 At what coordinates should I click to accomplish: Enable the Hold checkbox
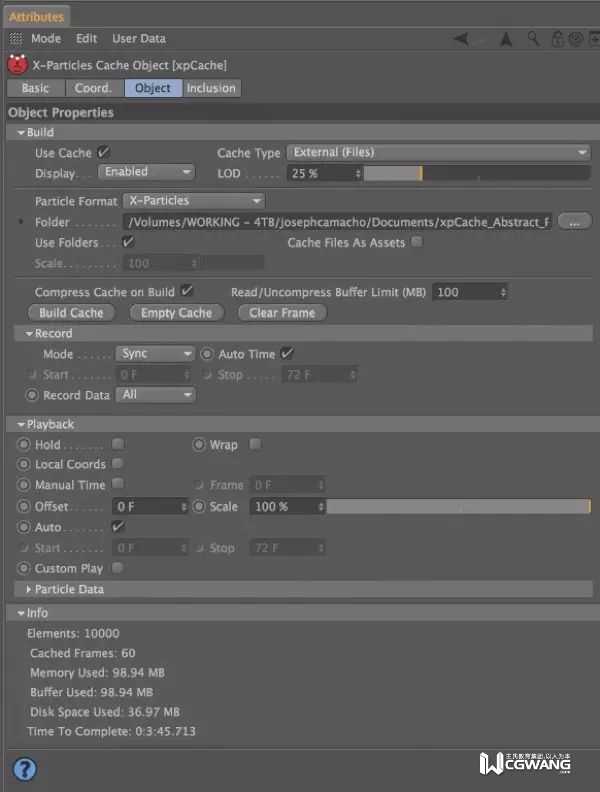[x=118, y=444]
